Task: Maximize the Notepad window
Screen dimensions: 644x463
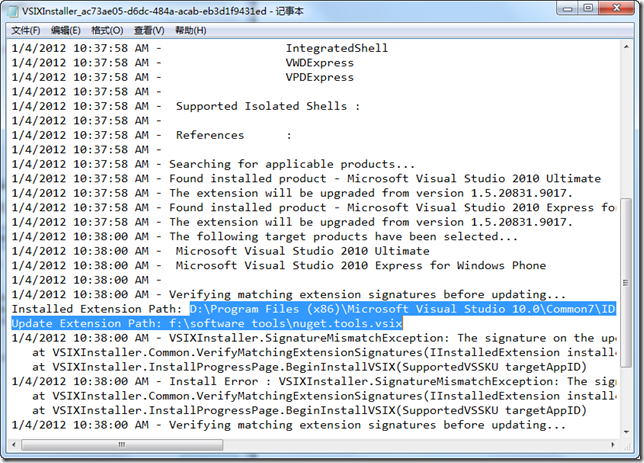Action: [x=589, y=8]
